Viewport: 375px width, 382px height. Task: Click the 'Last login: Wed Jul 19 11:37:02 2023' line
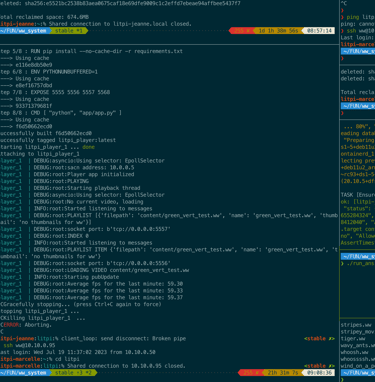tap(78, 352)
